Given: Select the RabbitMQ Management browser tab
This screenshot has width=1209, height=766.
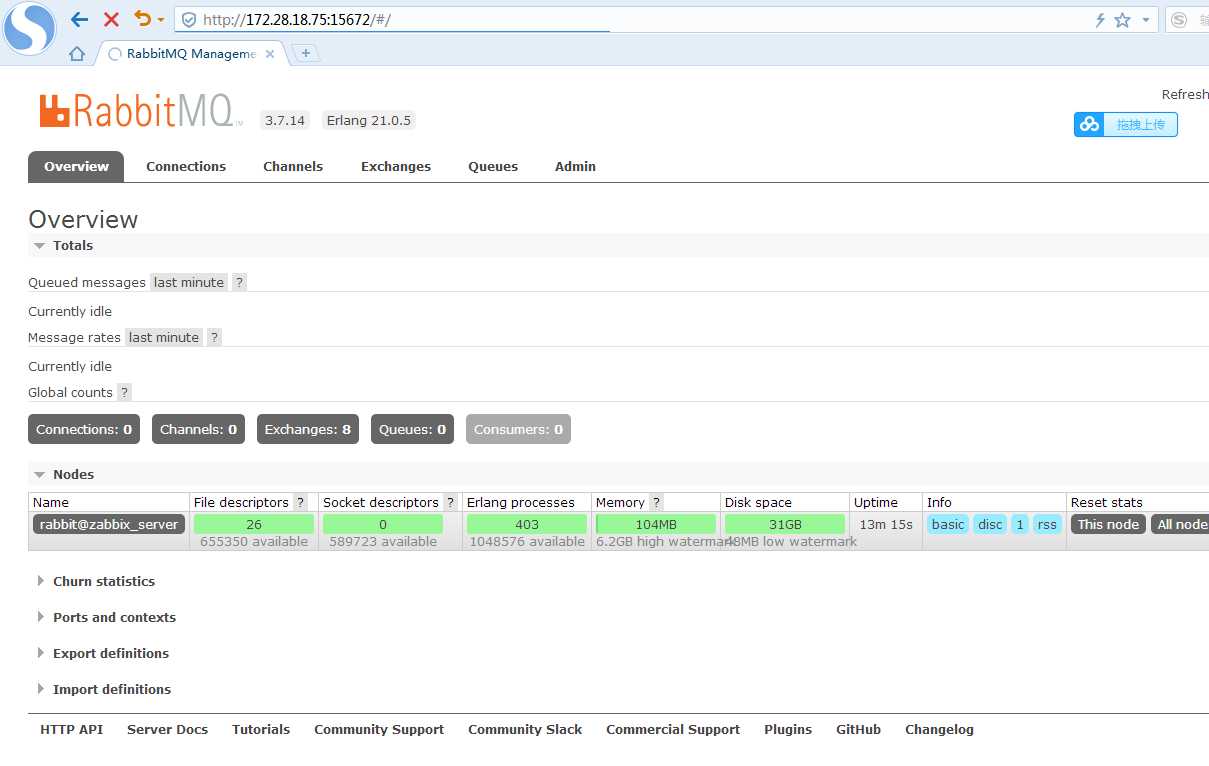Looking at the screenshot, I should (x=192, y=54).
